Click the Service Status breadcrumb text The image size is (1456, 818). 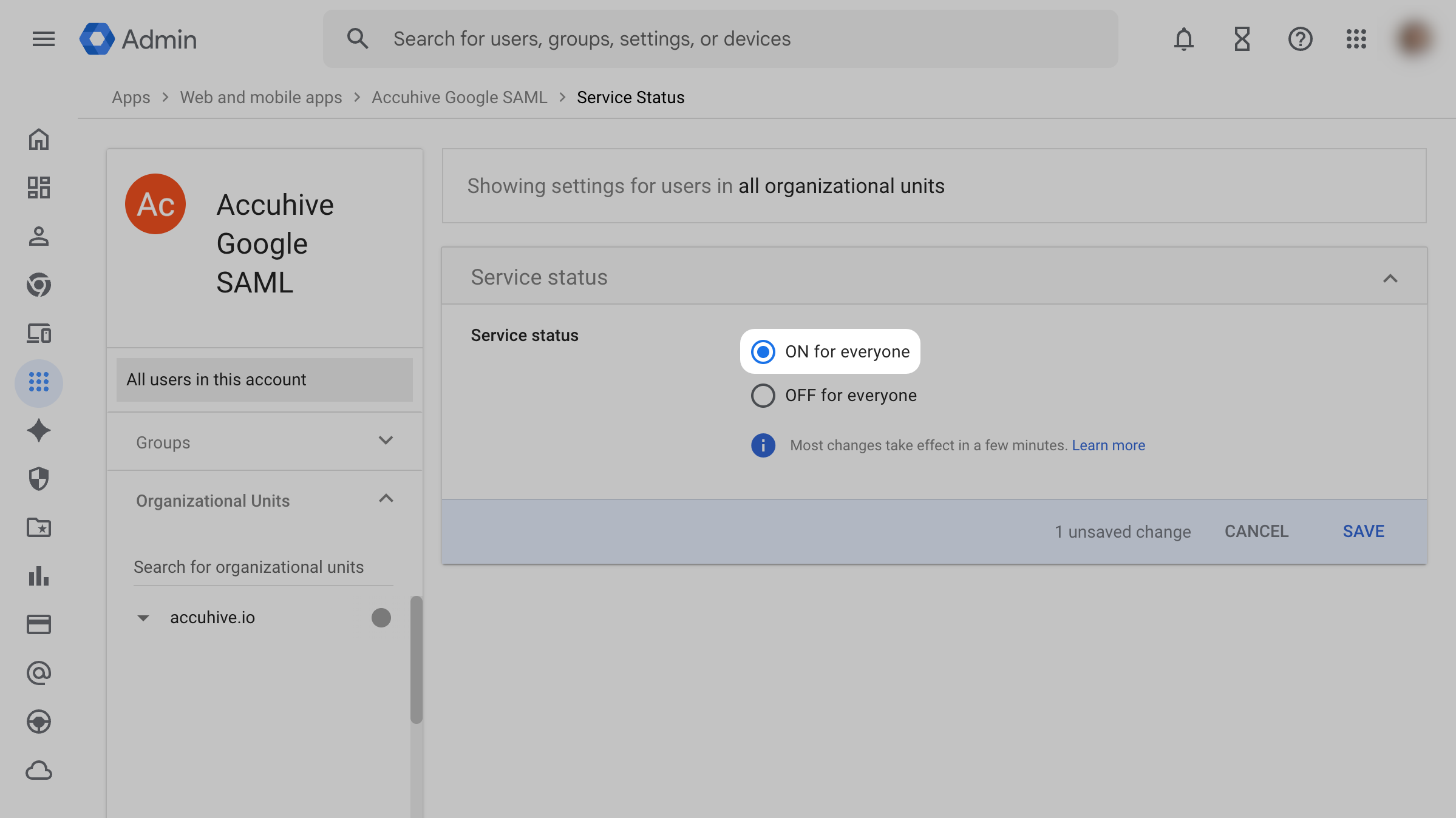[630, 97]
